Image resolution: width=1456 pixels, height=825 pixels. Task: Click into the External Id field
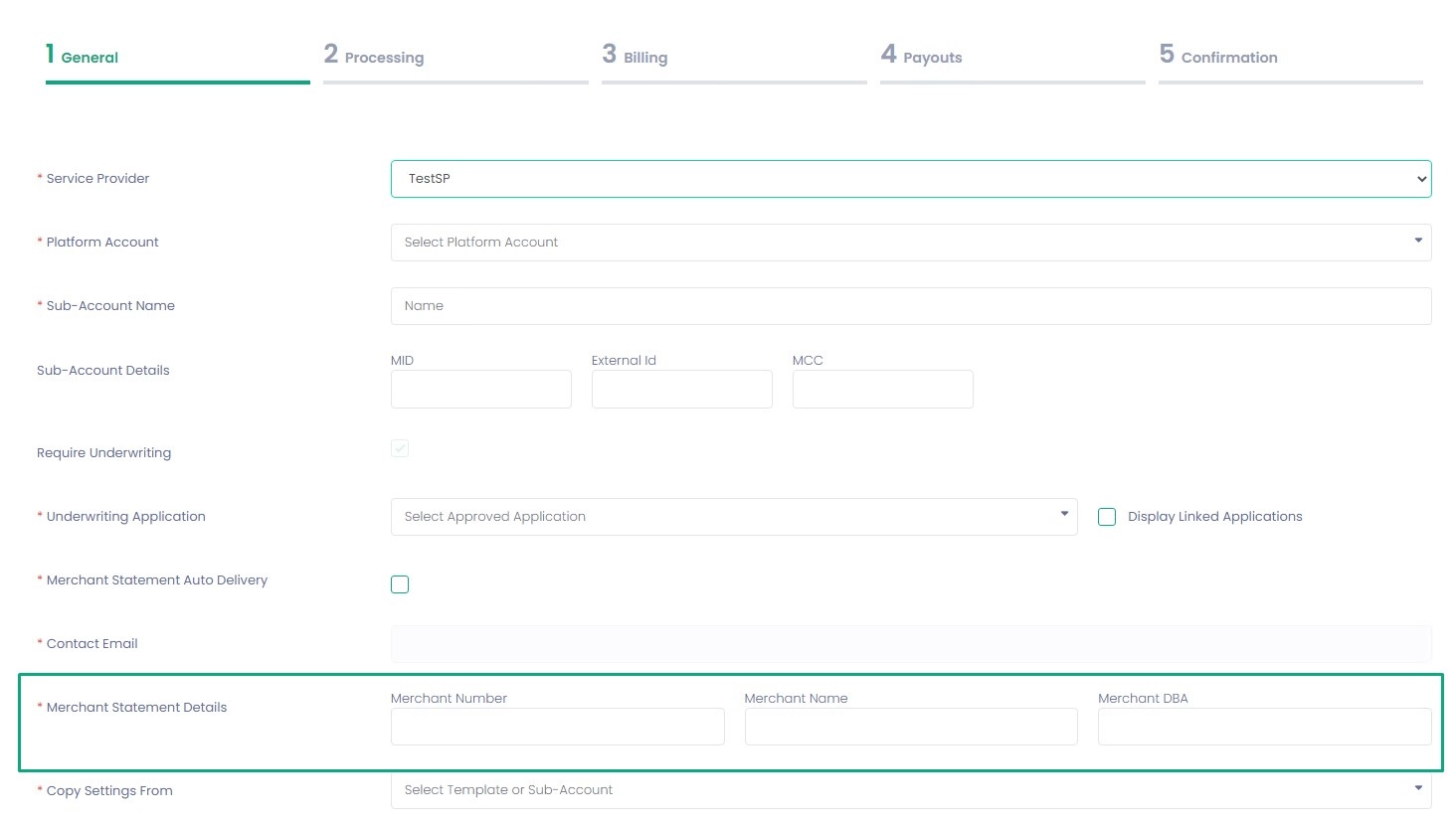point(681,390)
